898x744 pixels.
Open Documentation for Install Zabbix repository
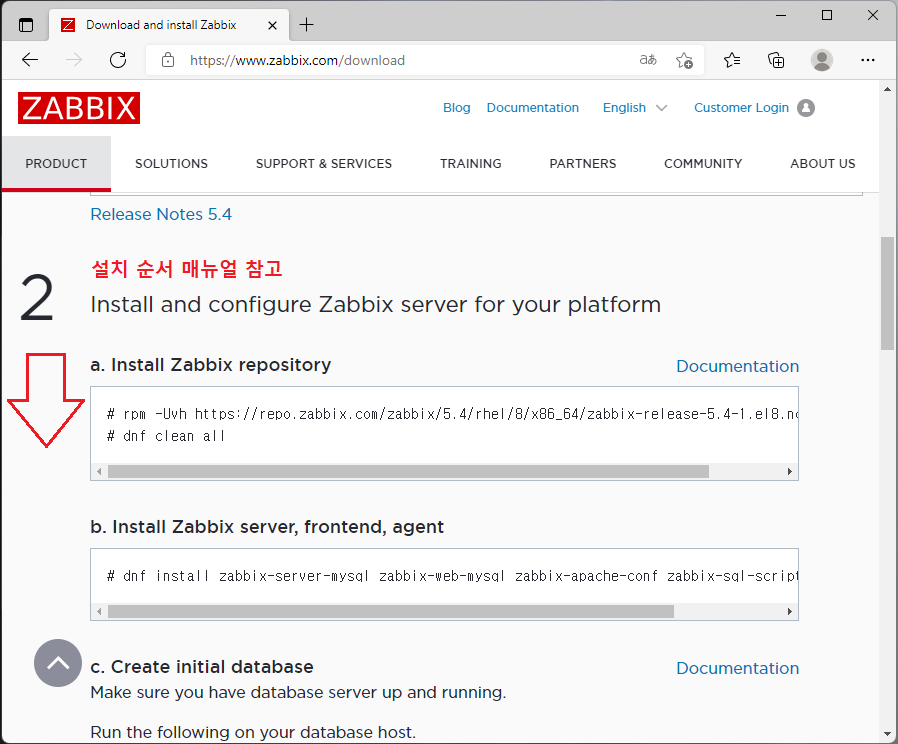738,366
